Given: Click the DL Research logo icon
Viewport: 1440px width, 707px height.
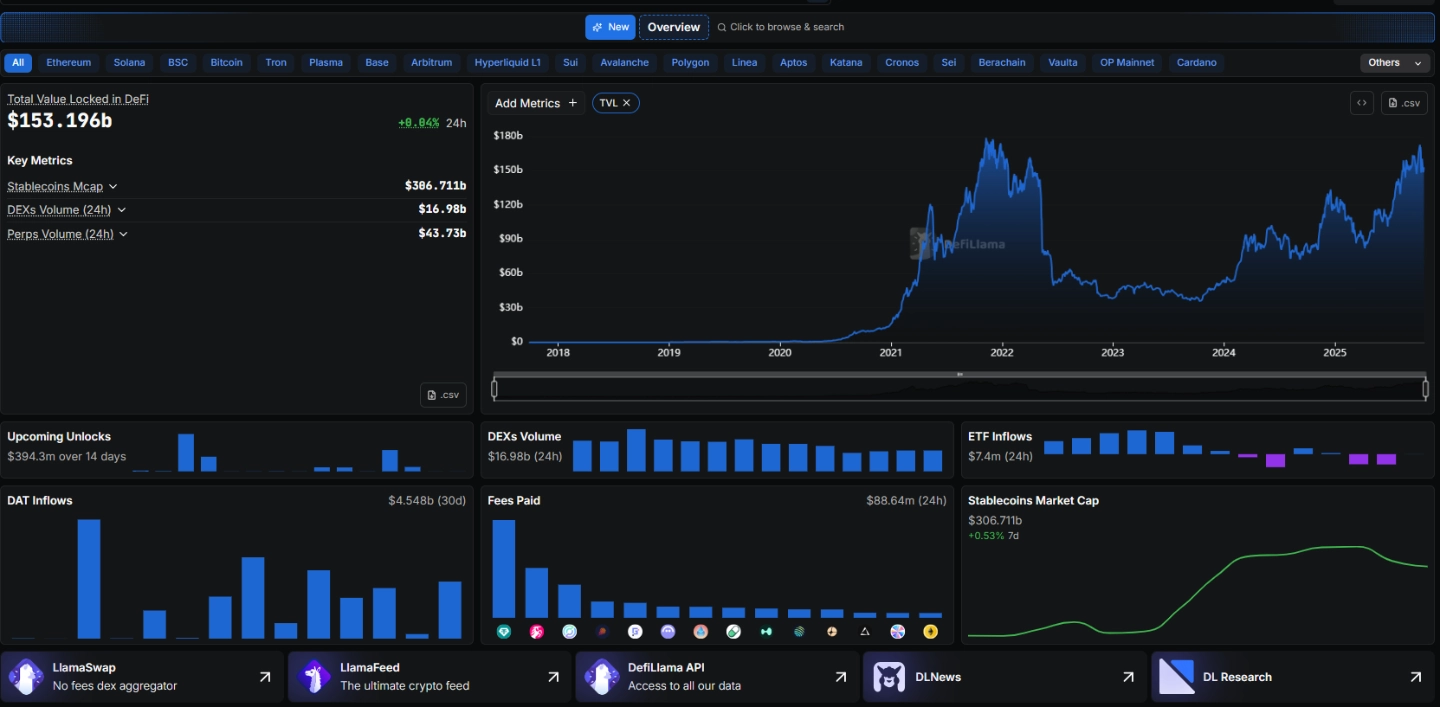Looking at the screenshot, I should [x=1177, y=677].
